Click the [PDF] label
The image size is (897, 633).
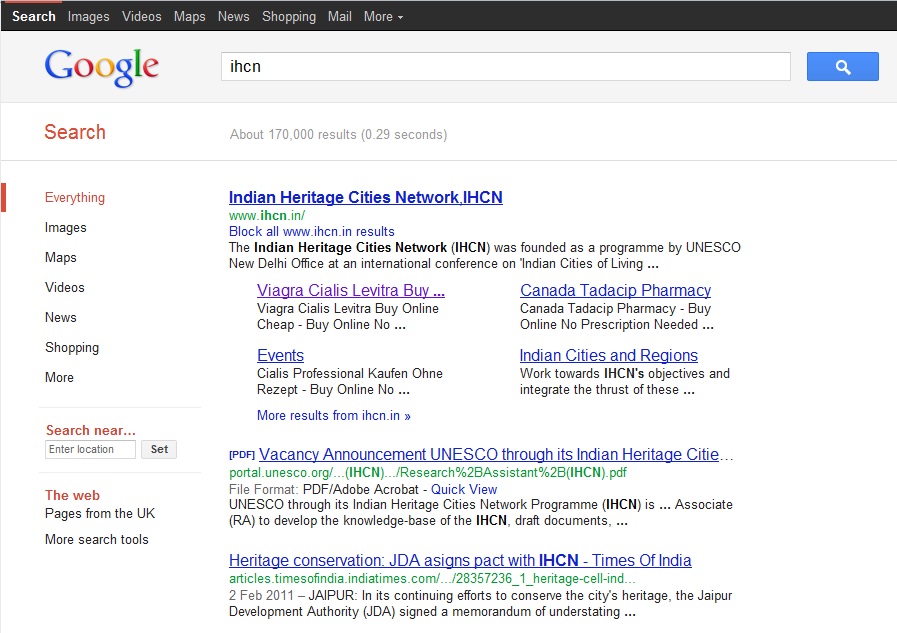[x=242, y=455]
